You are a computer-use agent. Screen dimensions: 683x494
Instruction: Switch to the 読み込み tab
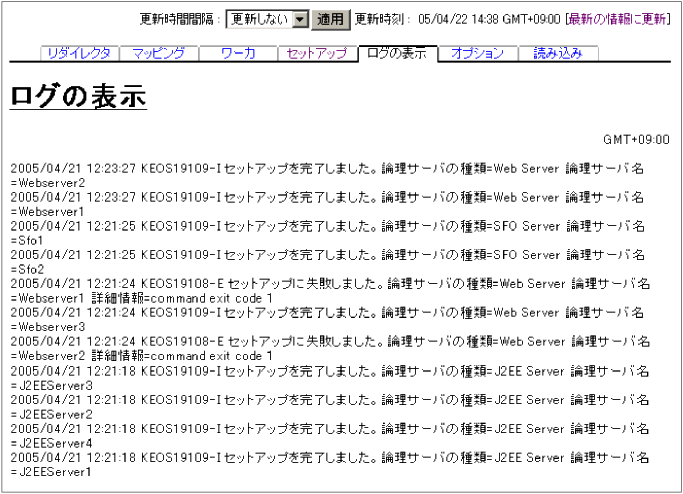tap(558, 53)
